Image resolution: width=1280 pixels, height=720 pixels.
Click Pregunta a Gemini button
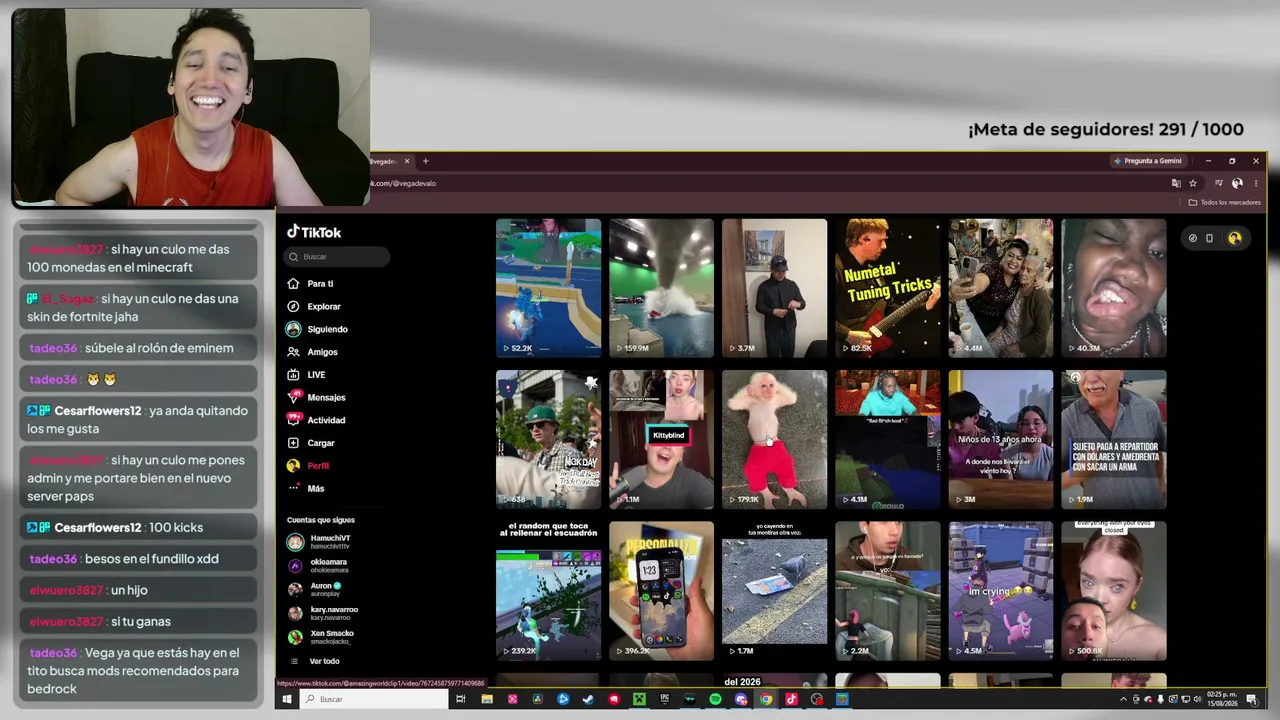point(1148,161)
